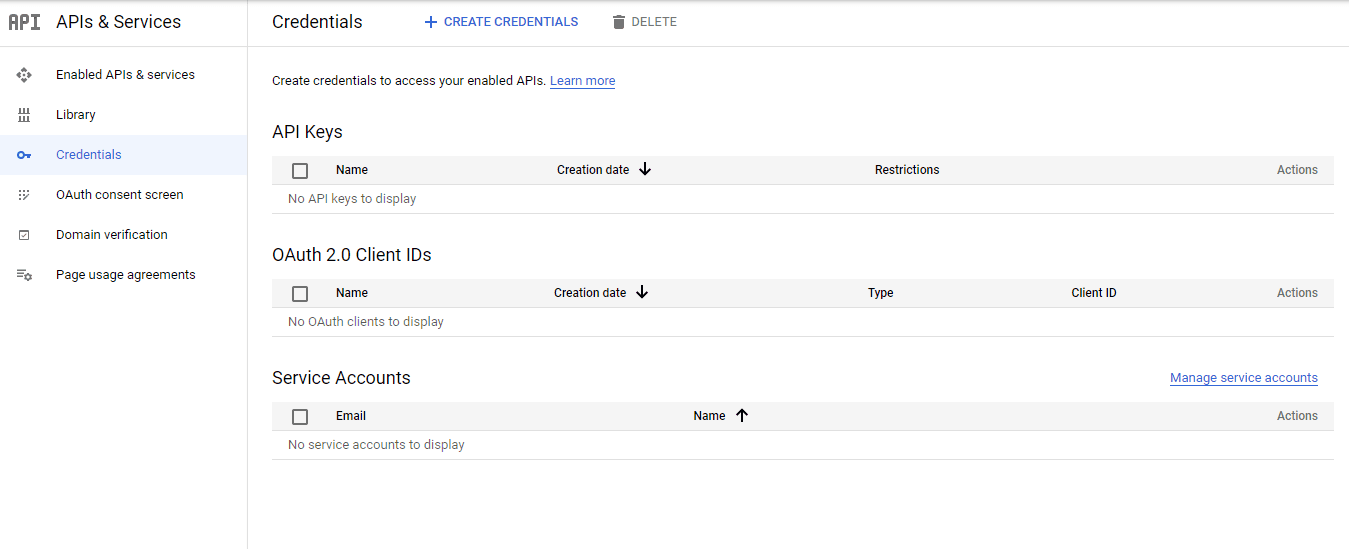Image resolution: width=1349 pixels, height=549 pixels.
Task: Go to Enabled APIs & services
Action: coord(125,75)
